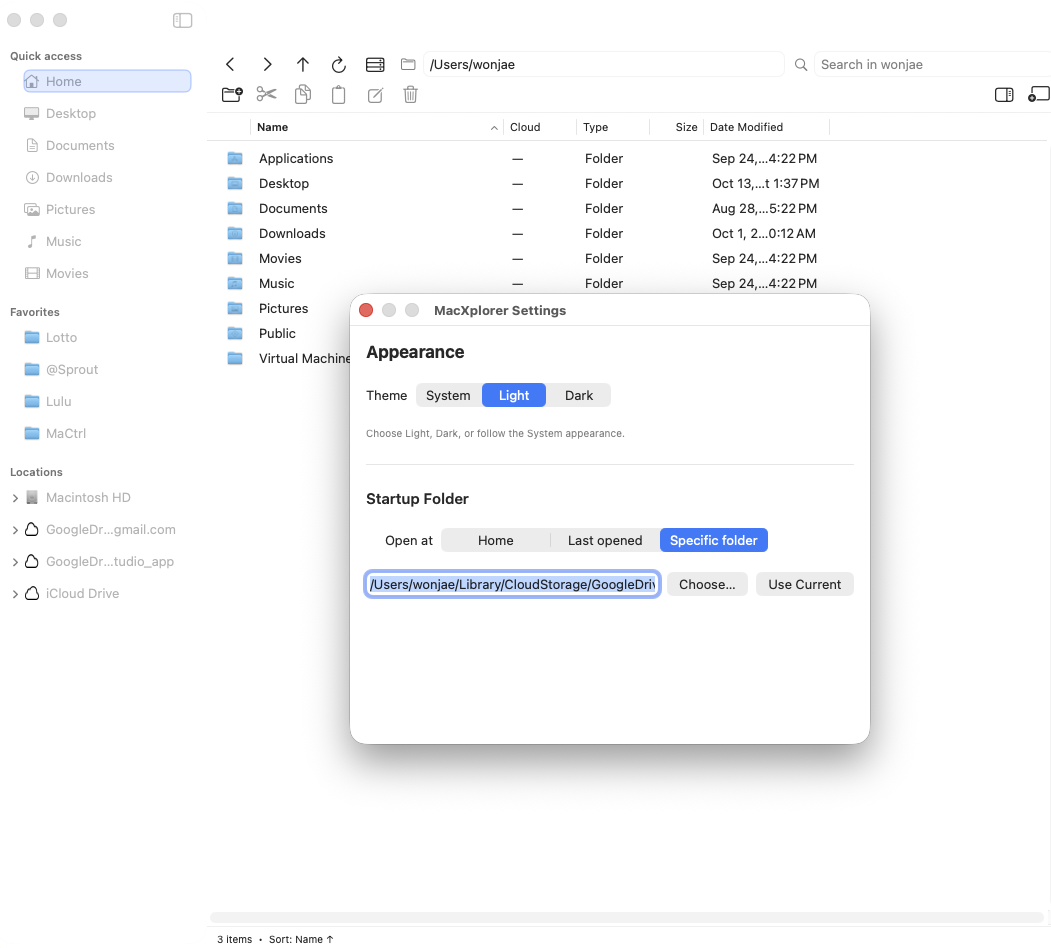Toggle the preview pane icon
Screen dimensions: 1051x948
(1003, 95)
